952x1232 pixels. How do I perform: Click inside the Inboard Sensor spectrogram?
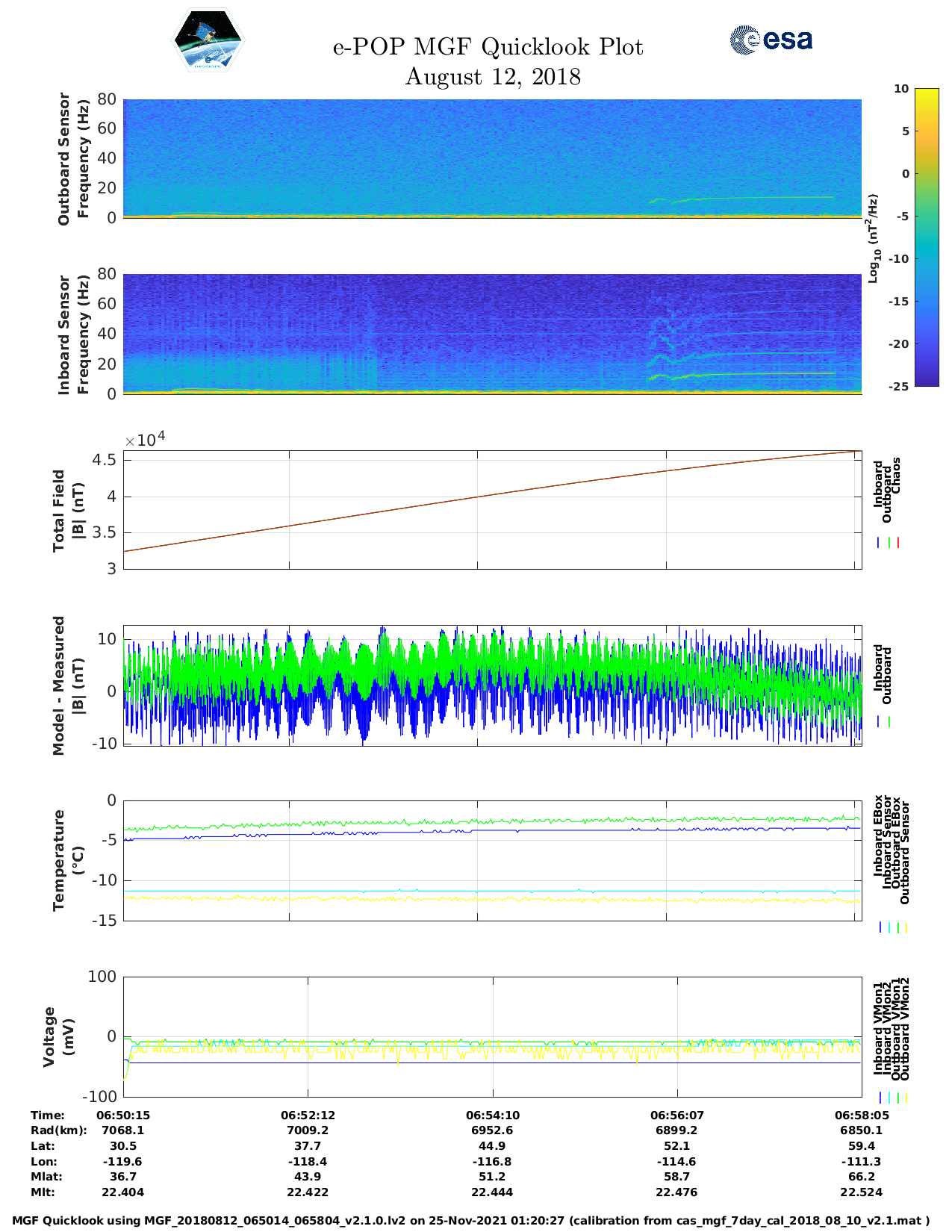(x=492, y=333)
